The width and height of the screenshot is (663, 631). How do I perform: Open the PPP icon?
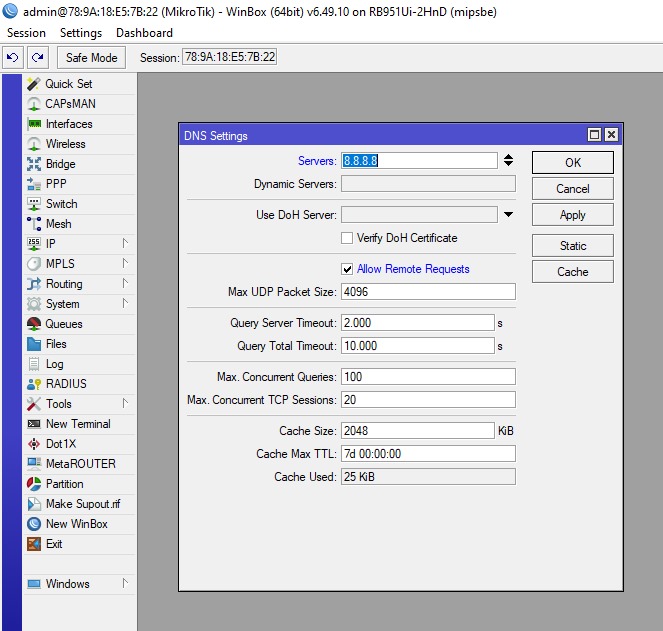click(x=34, y=184)
